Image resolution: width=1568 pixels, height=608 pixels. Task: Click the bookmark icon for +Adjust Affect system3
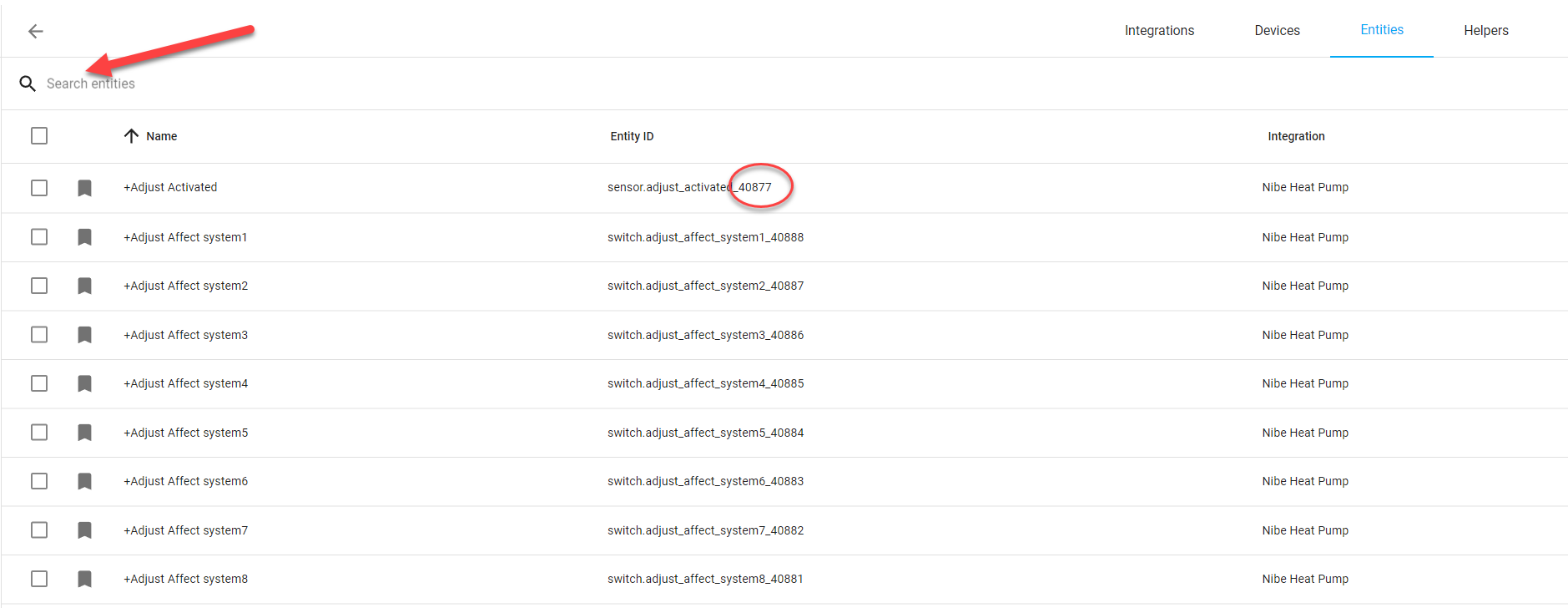point(84,335)
